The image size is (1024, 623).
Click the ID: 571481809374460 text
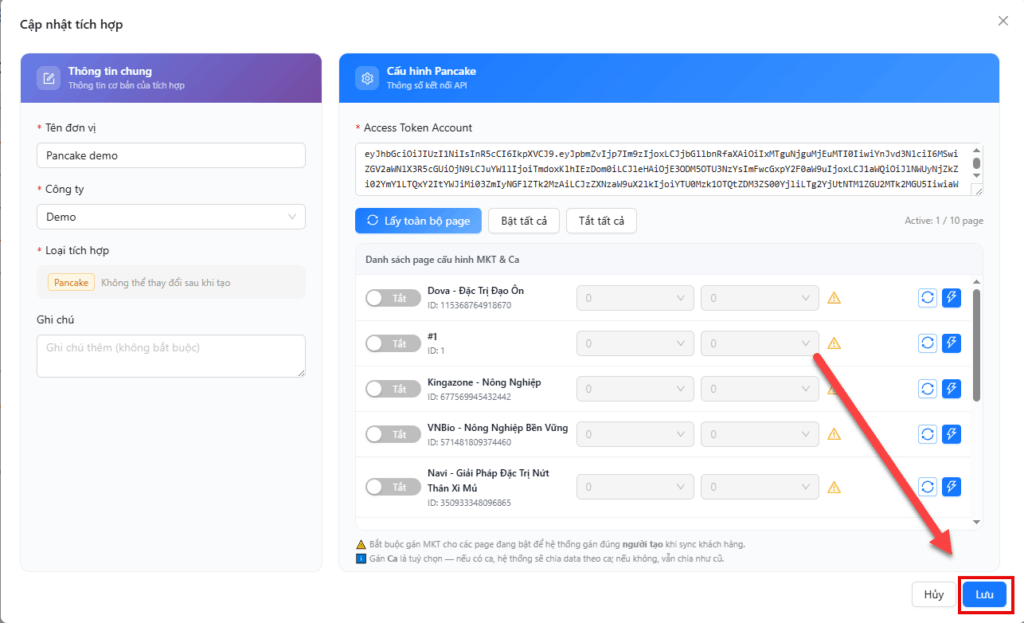tap(470, 443)
